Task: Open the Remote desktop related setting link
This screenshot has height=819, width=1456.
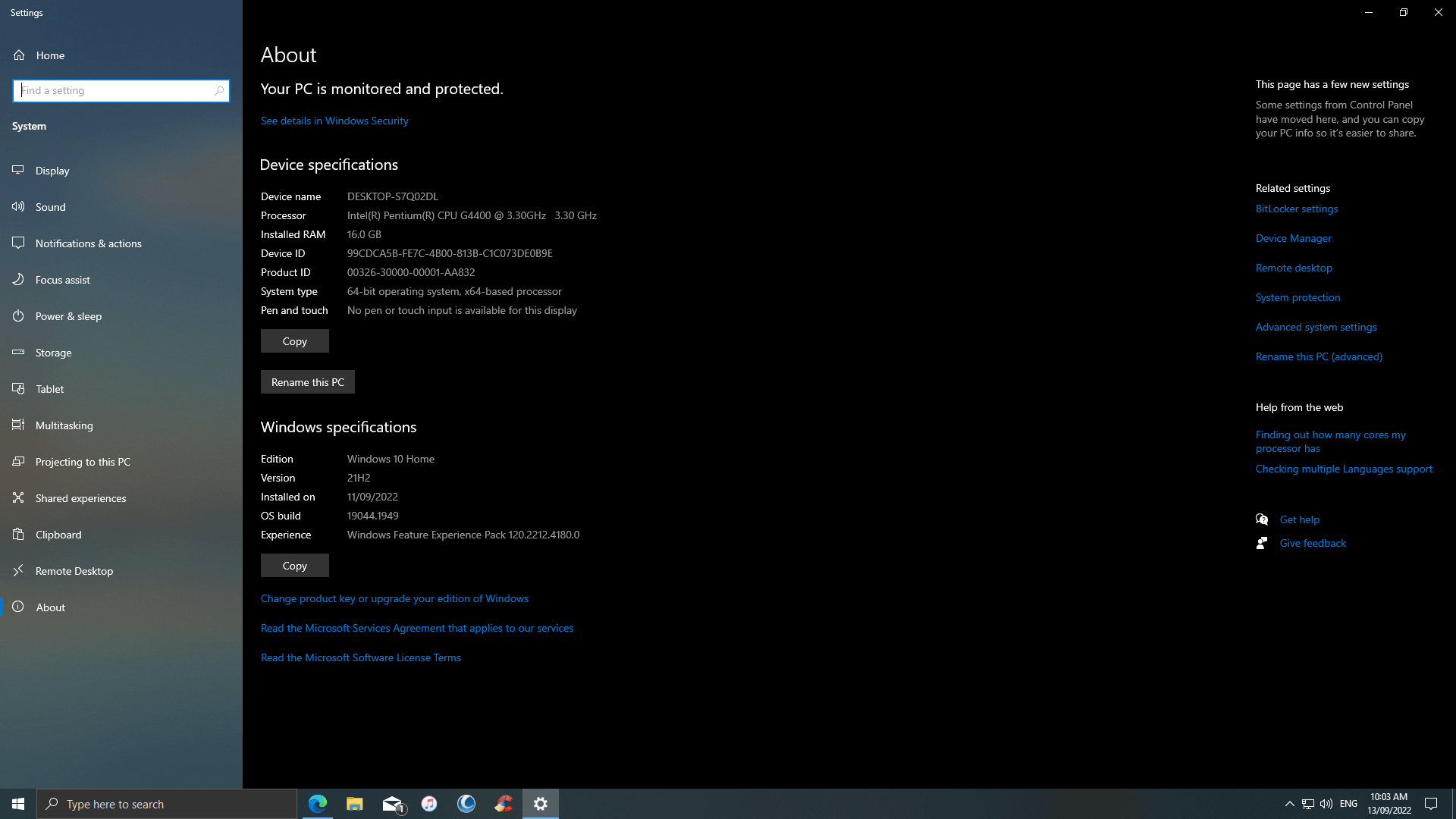Action: 1294,268
